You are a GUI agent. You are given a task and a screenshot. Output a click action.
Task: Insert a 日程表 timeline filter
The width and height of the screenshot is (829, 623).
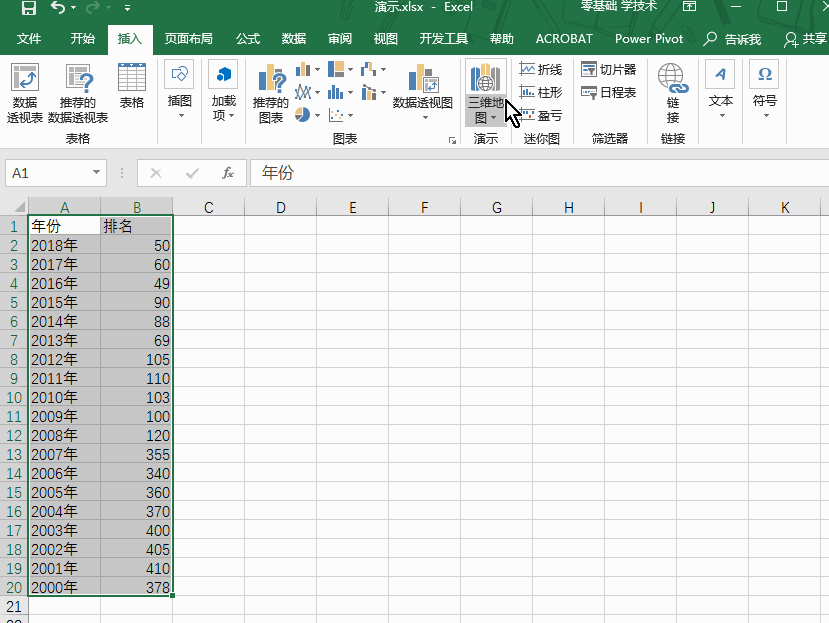coord(609,92)
